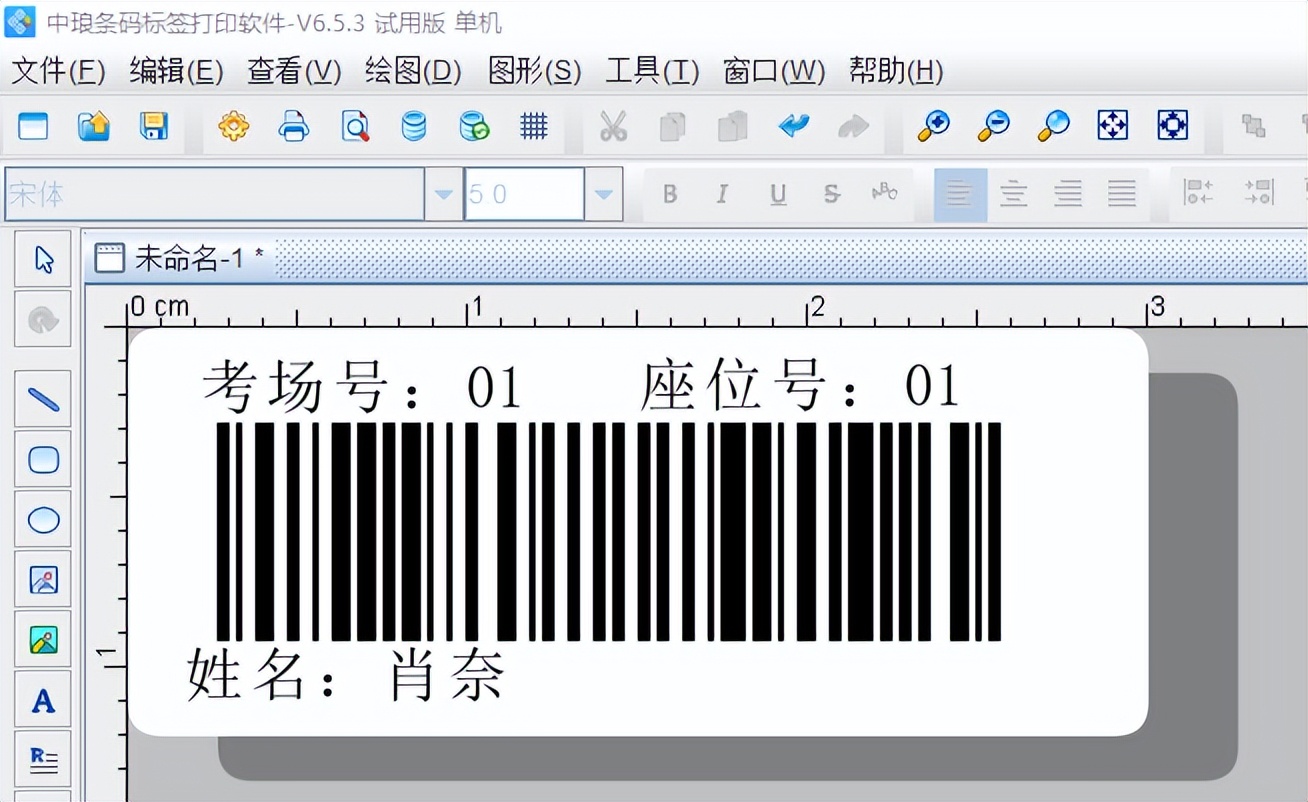Create a new label document
Screen dimensions: 1308x802
33,126
